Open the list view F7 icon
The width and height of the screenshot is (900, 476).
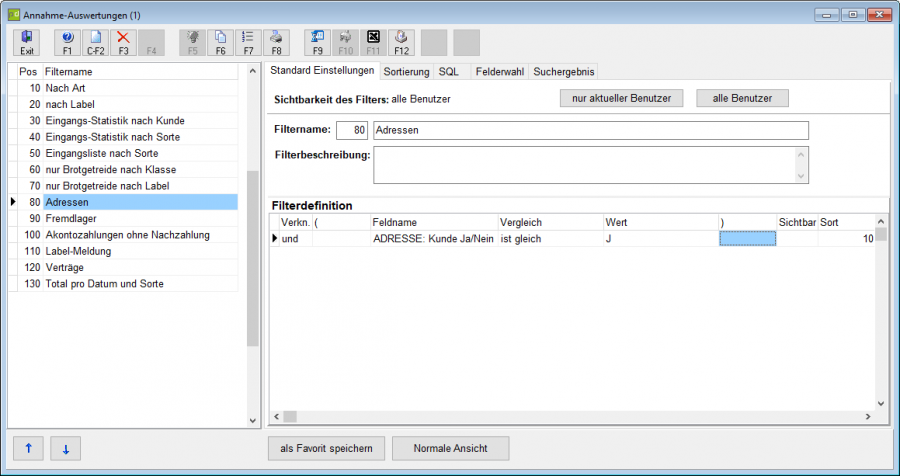(x=249, y=43)
